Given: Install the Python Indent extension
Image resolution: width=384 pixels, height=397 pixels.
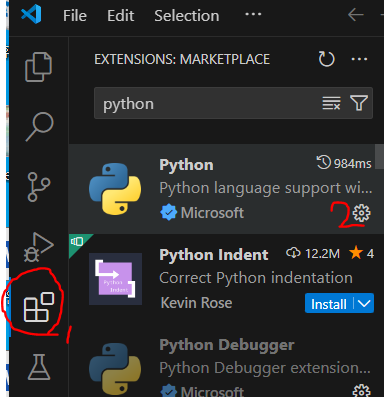Looking at the screenshot, I should tap(329, 304).
